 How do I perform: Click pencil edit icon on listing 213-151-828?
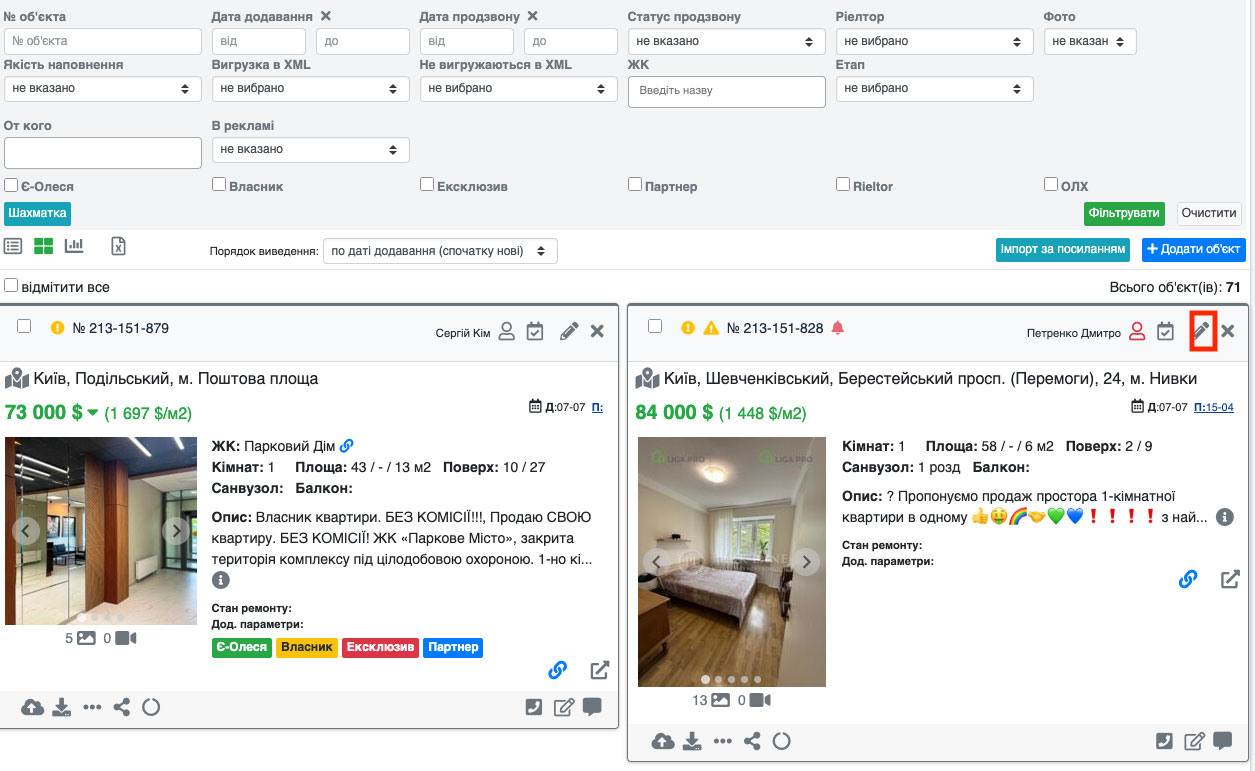pos(1202,331)
